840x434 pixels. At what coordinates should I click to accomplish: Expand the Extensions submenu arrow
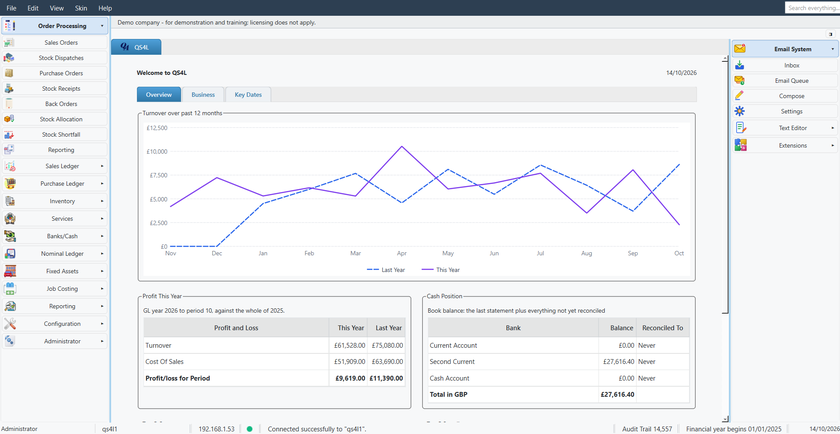coord(832,145)
